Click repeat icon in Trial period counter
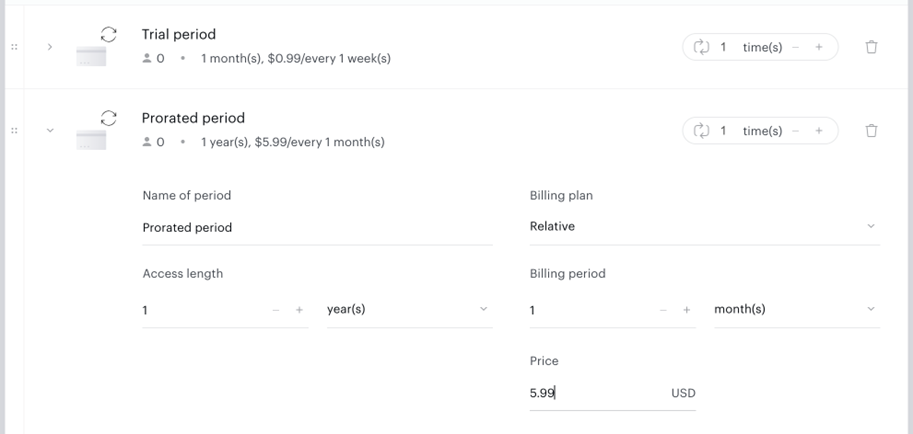Viewport: 913px width, 434px height. pyautogui.click(x=701, y=47)
